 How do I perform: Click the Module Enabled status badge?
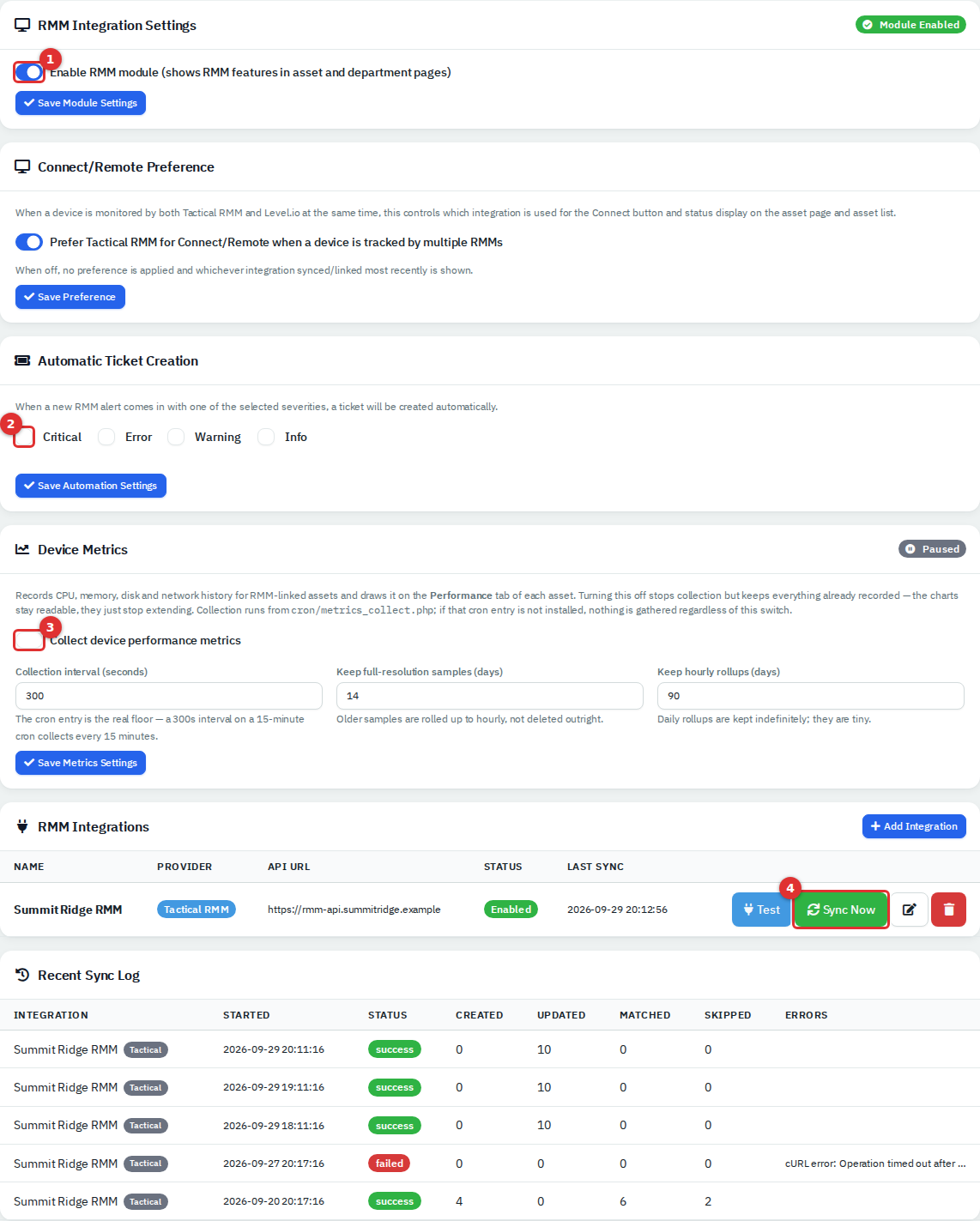(x=910, y=25)
